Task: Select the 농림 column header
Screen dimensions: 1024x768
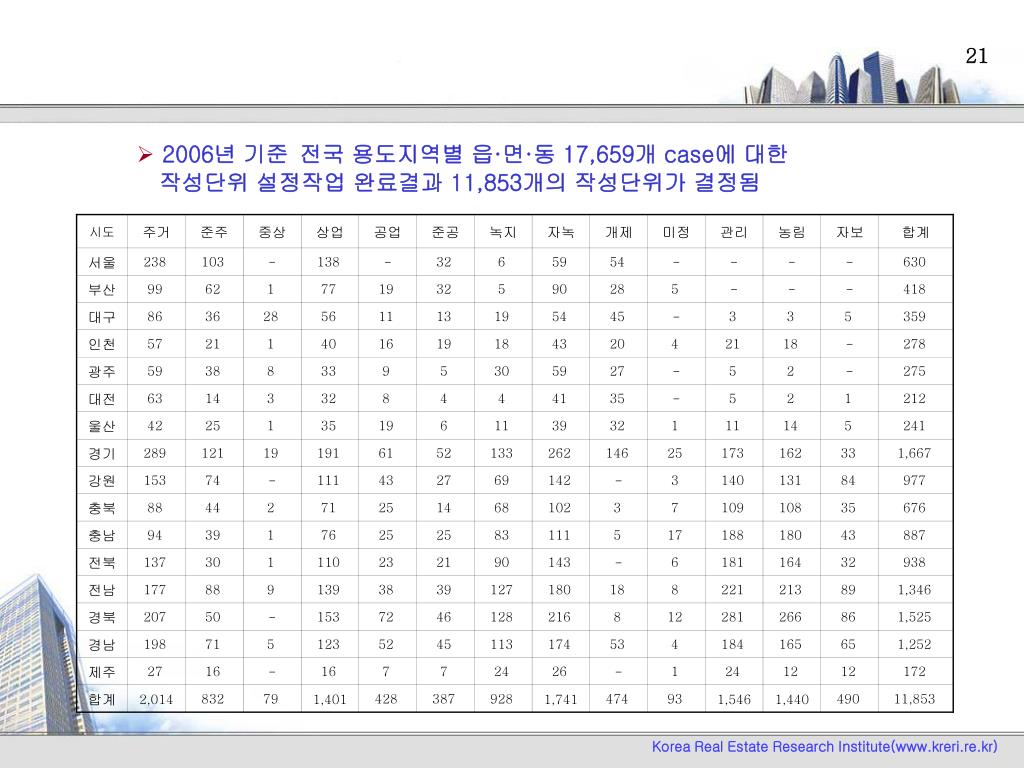Action: pyautogui.click(x=792, y=232)
